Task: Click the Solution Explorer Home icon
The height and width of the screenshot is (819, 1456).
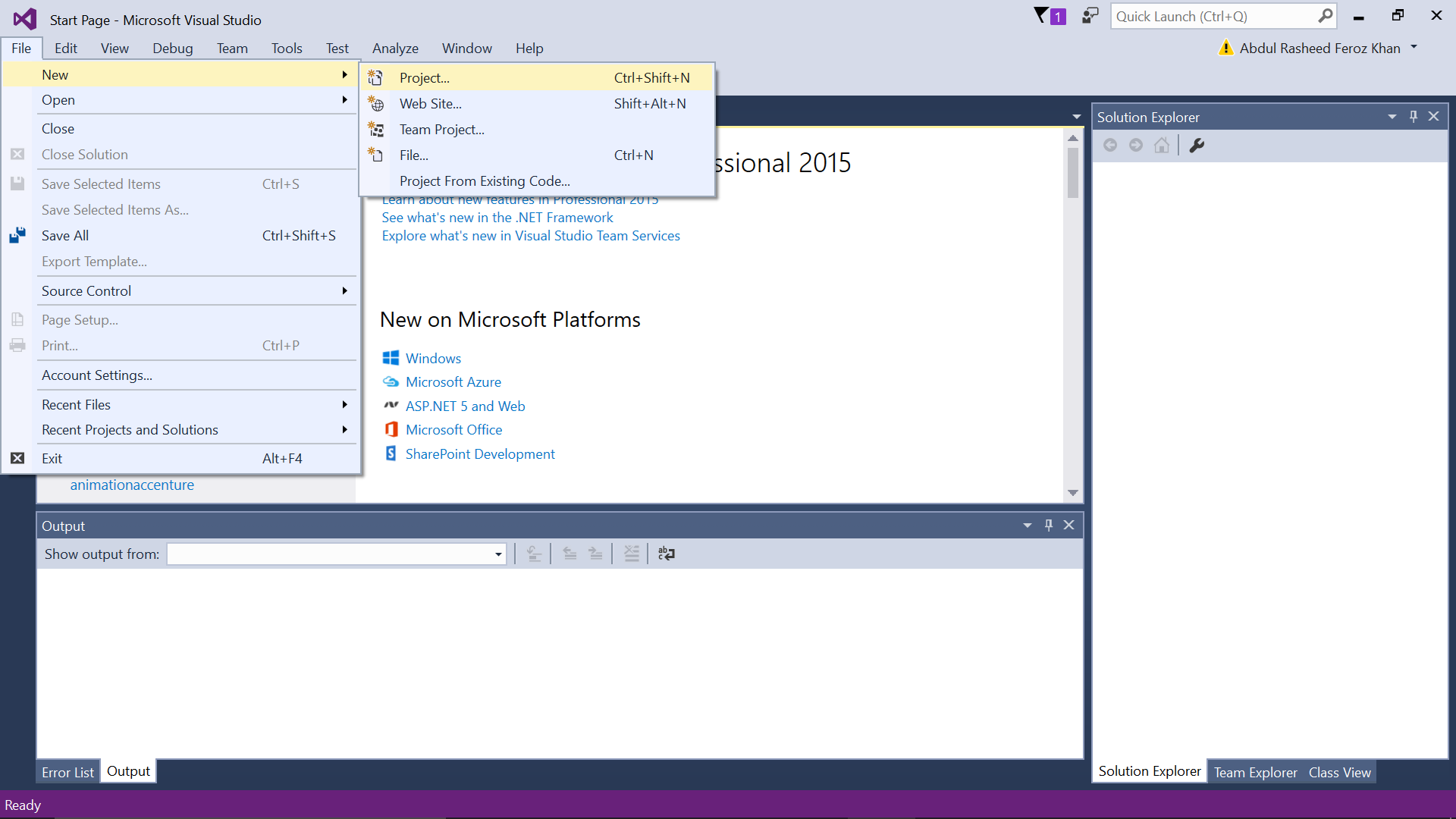Action: pyautogui.click(x=1162, y=145)
